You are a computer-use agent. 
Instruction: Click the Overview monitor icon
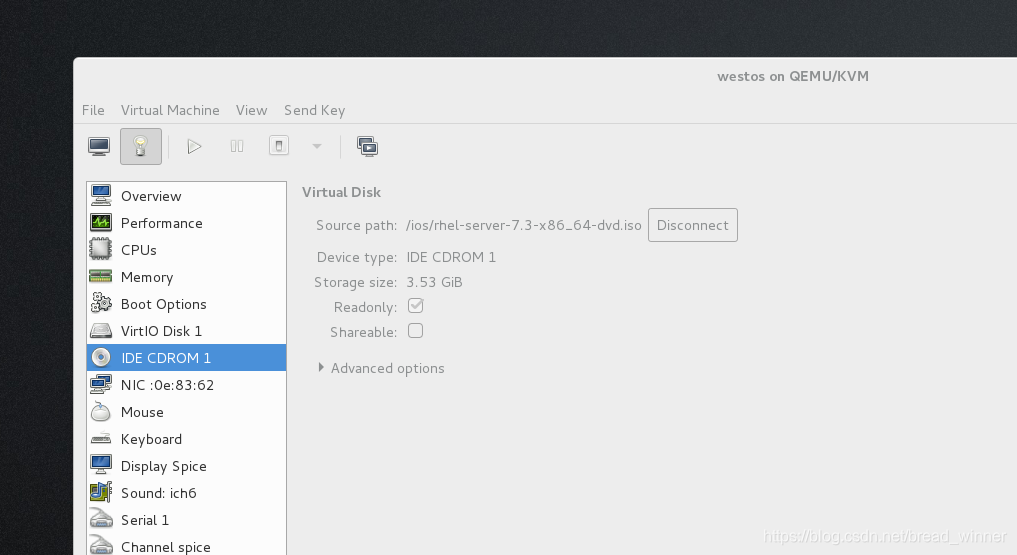pos(101,195)
